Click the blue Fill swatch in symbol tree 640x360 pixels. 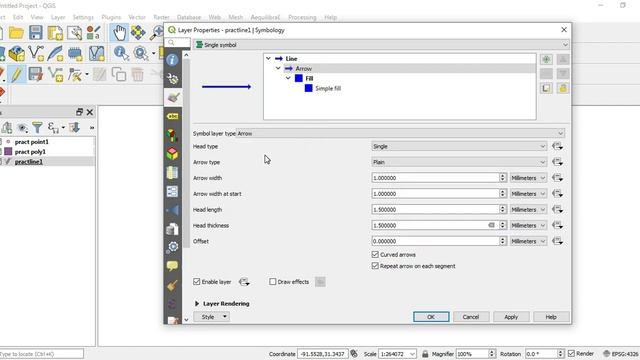[299, 78]
